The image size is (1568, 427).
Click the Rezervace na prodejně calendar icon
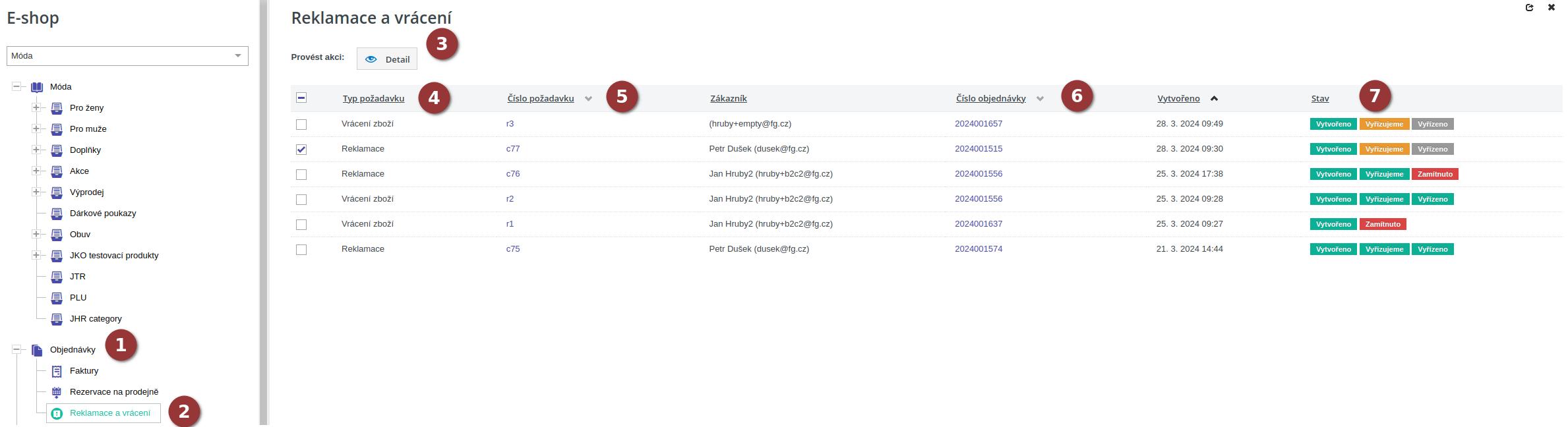click(x=57, y=392)
